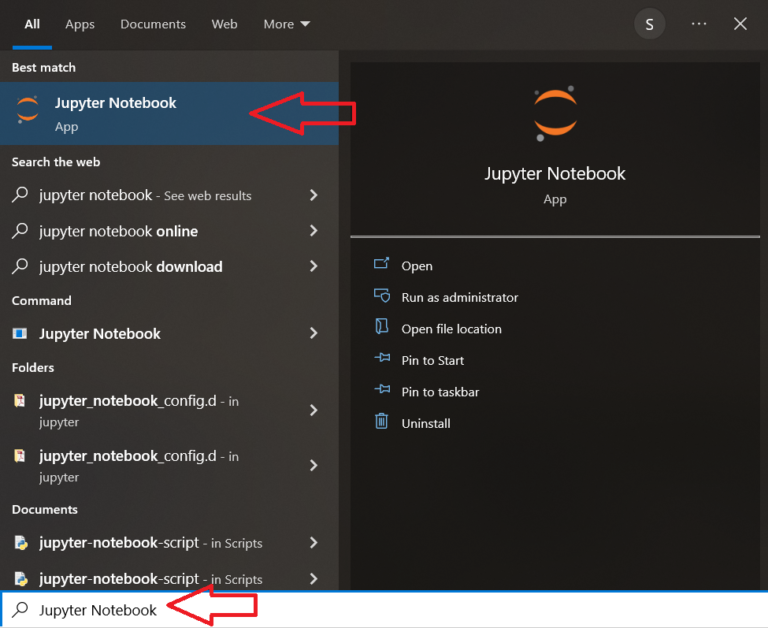Viewport: 768px width, 628px height.
Task: Click the large Jupyter logo in details pane
Action: [555, 112]
